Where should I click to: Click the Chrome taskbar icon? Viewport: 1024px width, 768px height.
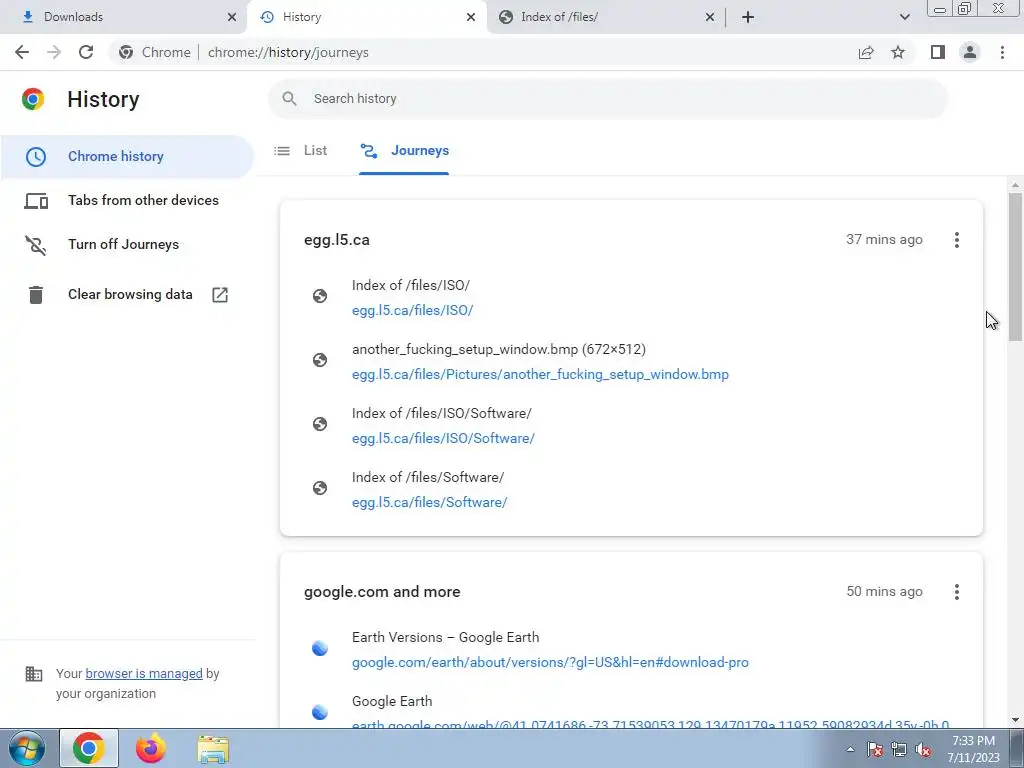point(89,748)
